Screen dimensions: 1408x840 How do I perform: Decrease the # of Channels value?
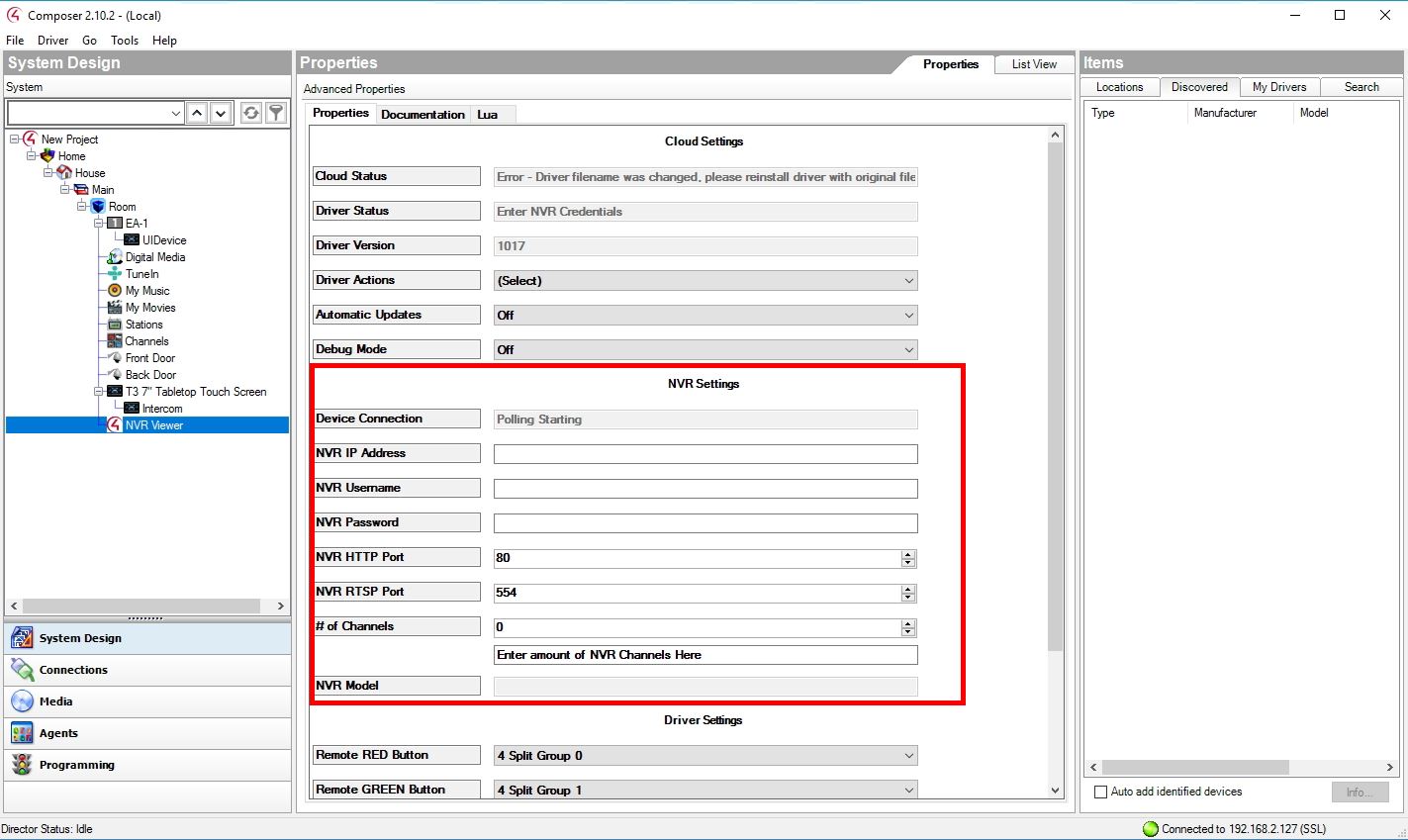click(x=908, y=632)
